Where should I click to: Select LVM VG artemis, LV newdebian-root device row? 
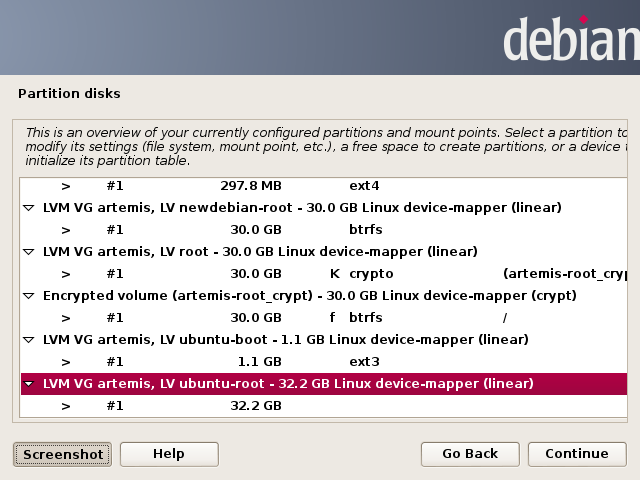click(324, 208)
